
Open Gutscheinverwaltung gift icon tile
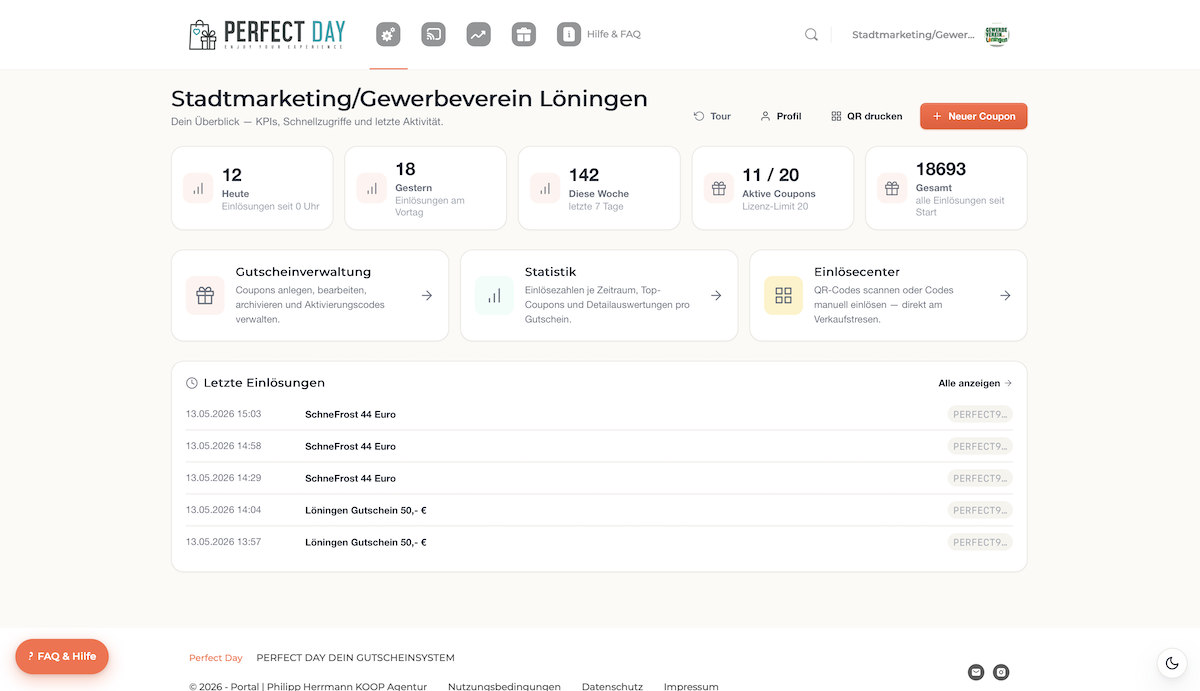coord(205,295)
